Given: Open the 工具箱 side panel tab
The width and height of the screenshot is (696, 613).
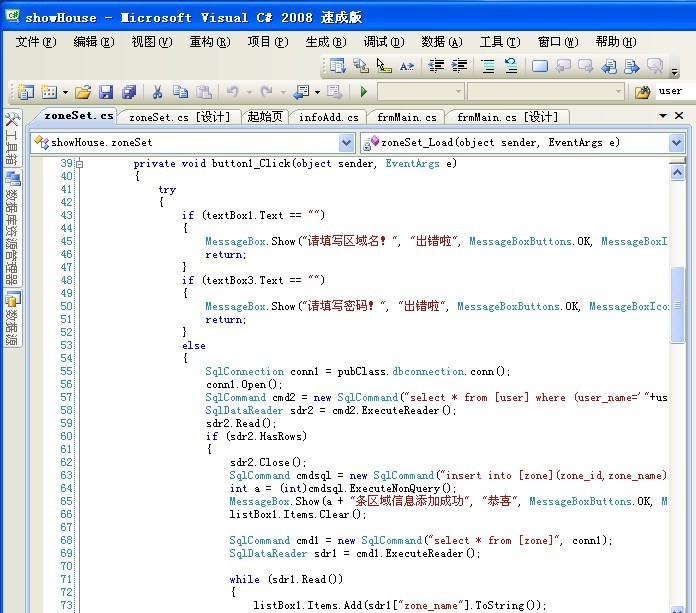Looking at the screenshot, I should tap(12, 138).
